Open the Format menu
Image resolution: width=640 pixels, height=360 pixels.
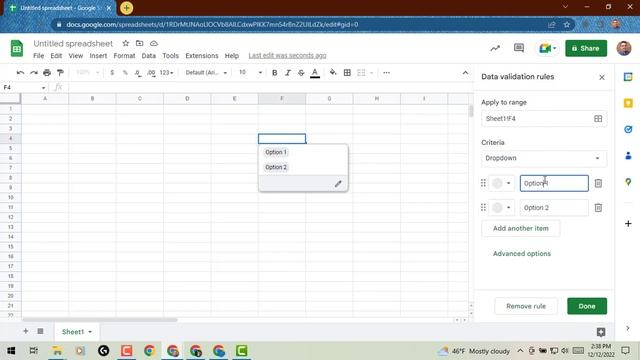(x=124, y=56)
